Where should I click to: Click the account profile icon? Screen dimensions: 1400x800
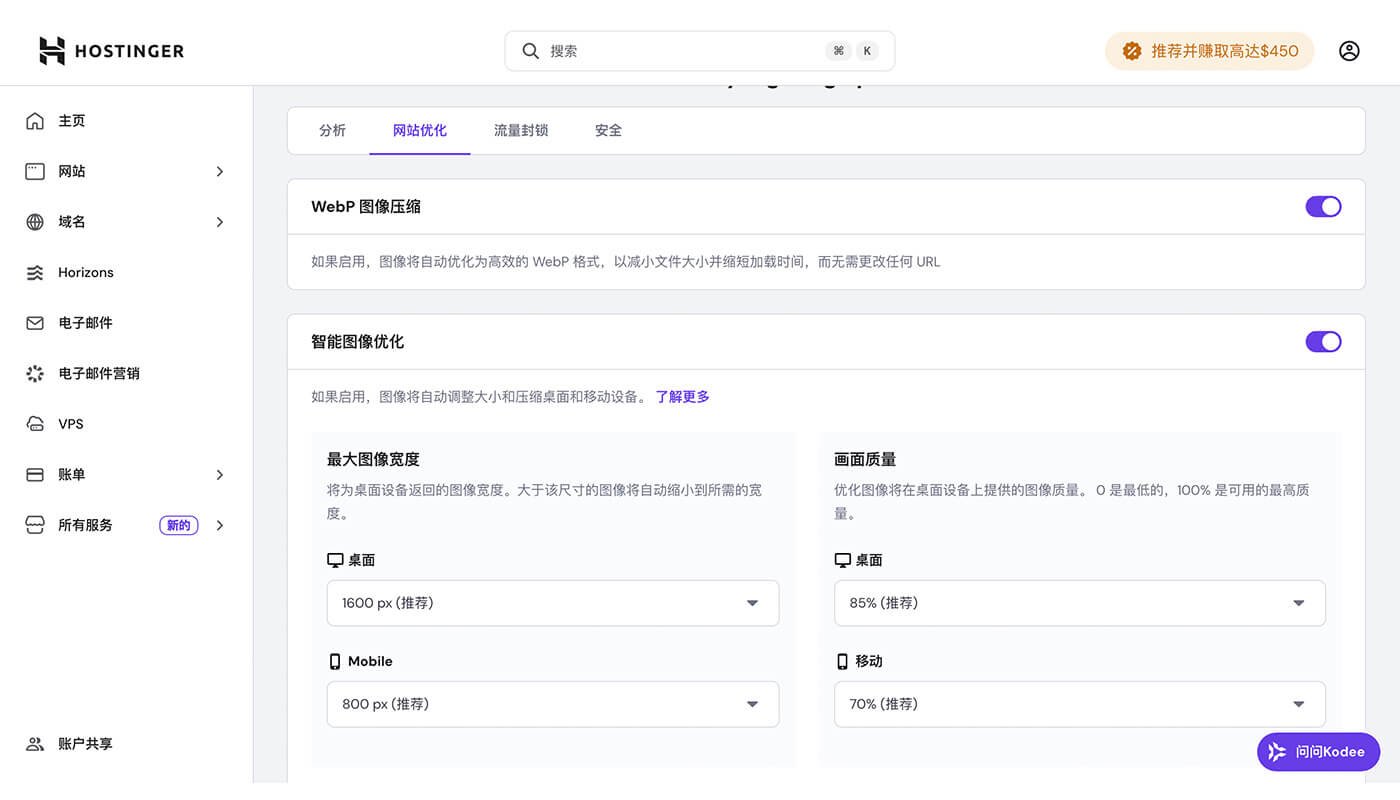click(x=1349, y=50)
